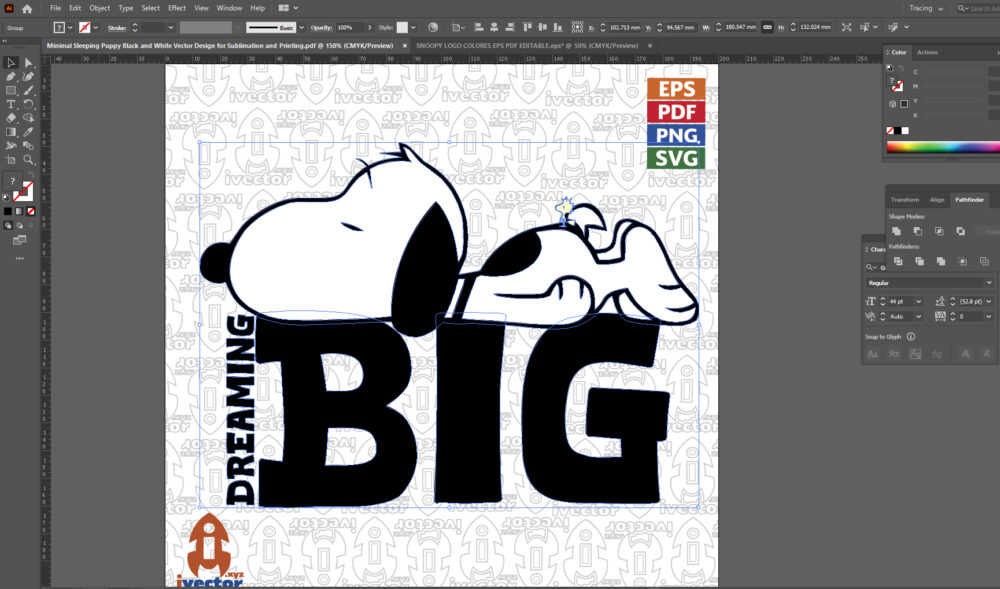
Task: Click the color spectrum bar
Action: point(943,147)
